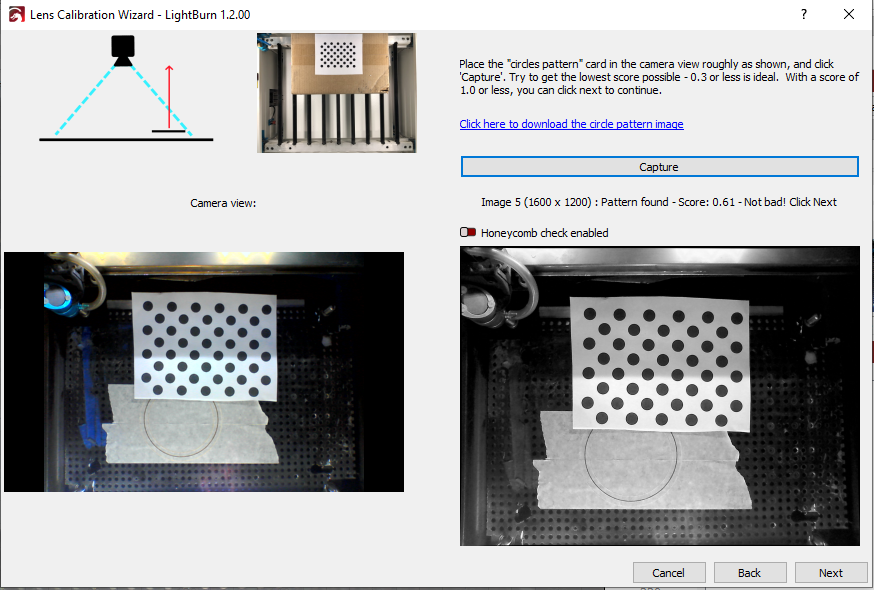Click the LightBurn app icon in title bar
Viewport: 874px width, 590px height.
point(17,14)
